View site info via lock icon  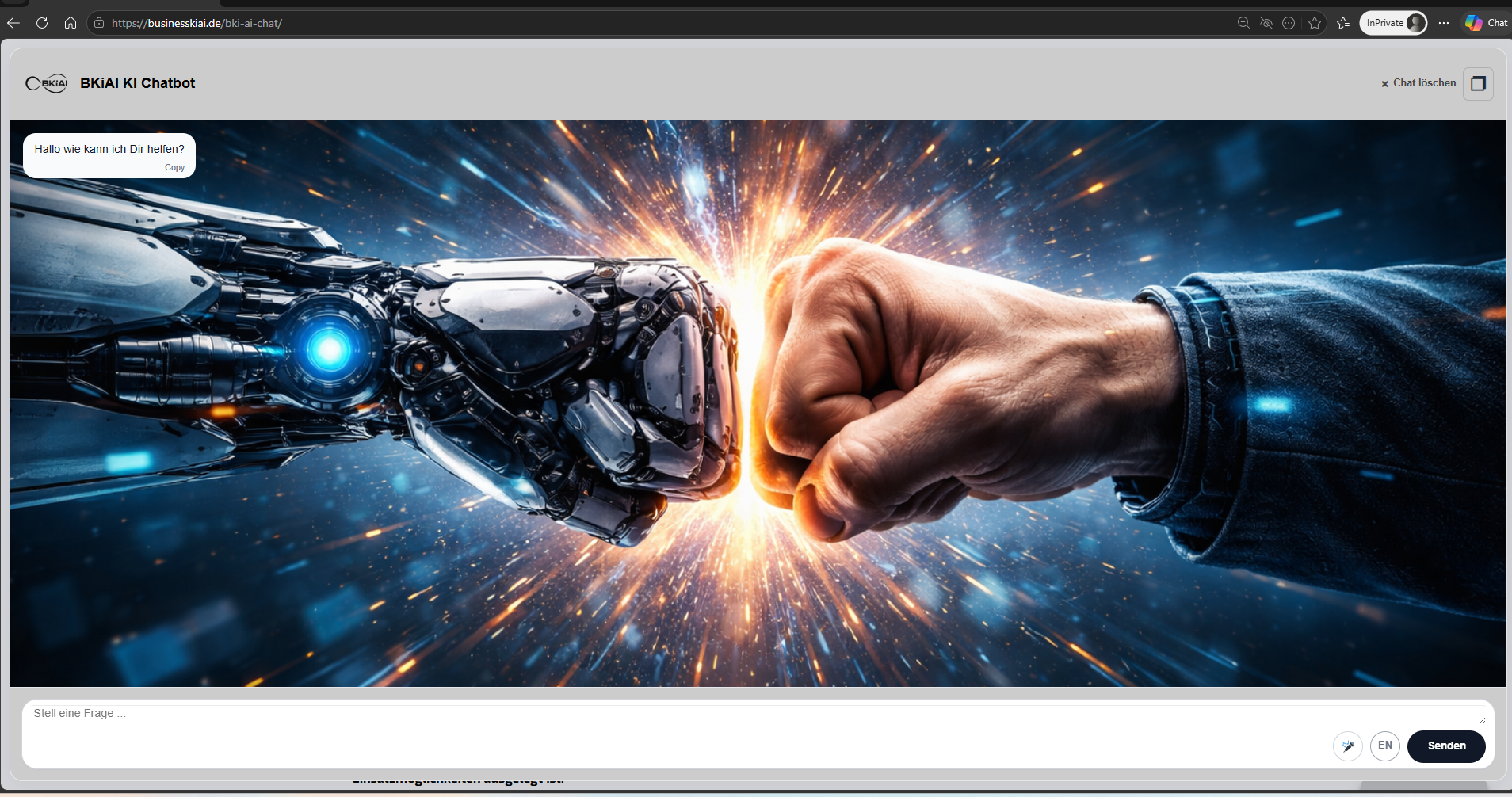pos(99,23)
